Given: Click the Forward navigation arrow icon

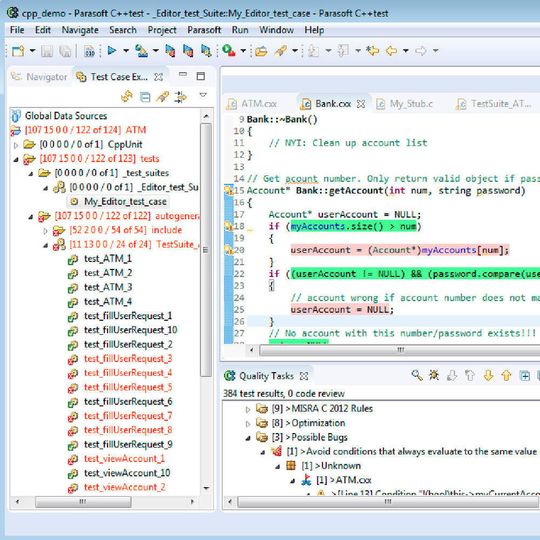Looking at the screenshot, I should (421, 51).
